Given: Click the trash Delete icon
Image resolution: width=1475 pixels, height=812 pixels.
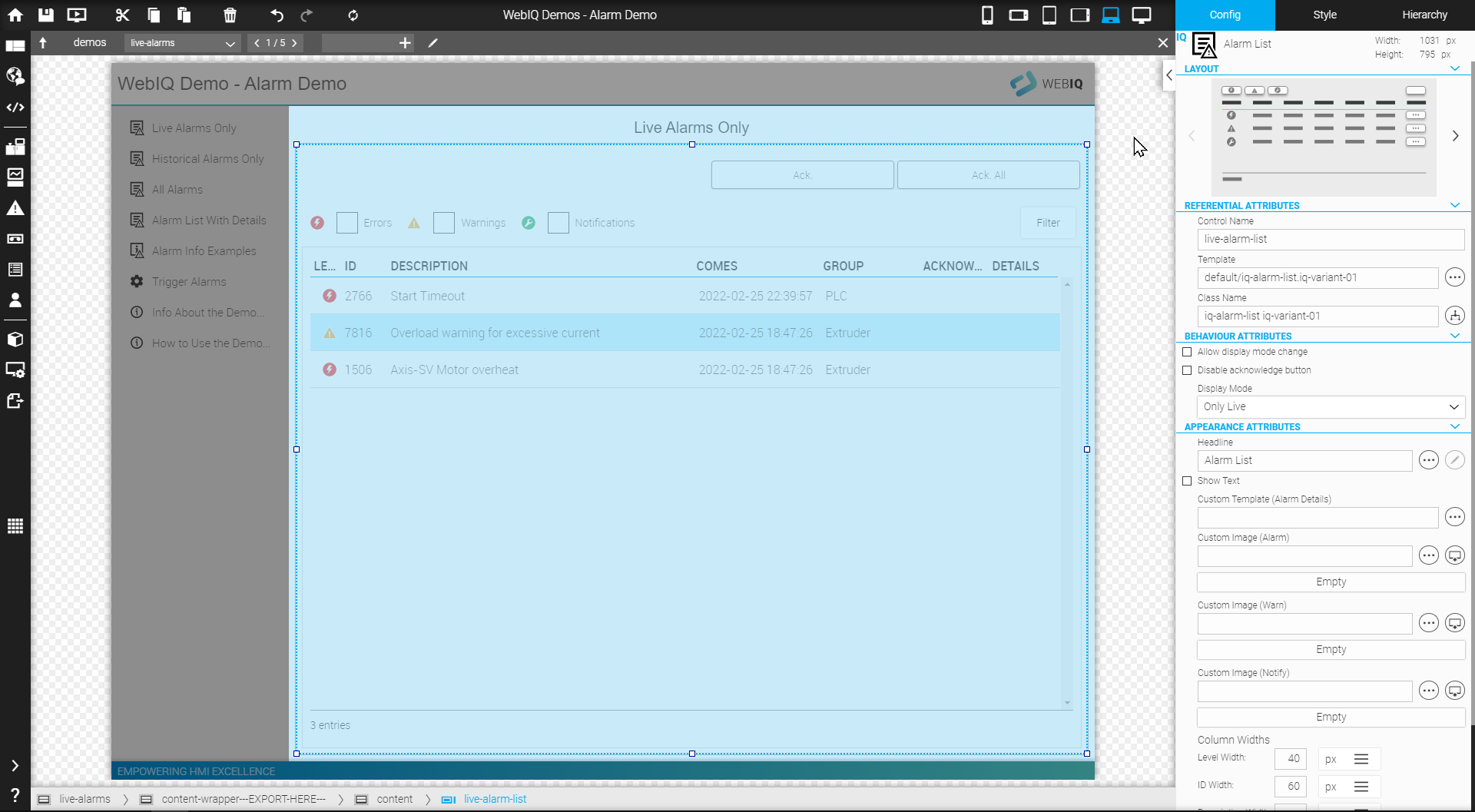Looking at the screenshot, I should (x=230, y=15).
